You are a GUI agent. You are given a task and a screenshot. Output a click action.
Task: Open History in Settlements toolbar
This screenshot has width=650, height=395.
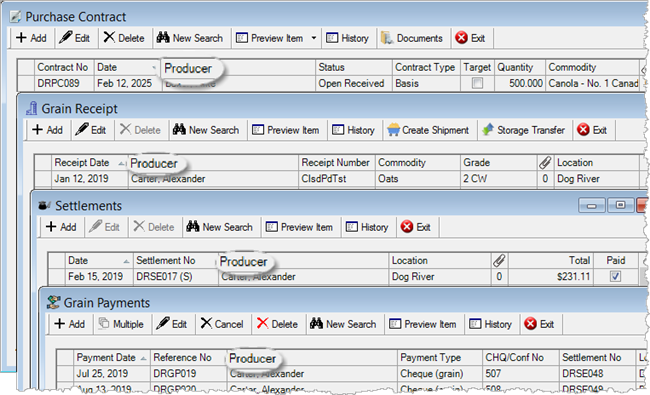pyautogui.click(x=367, y=227)
